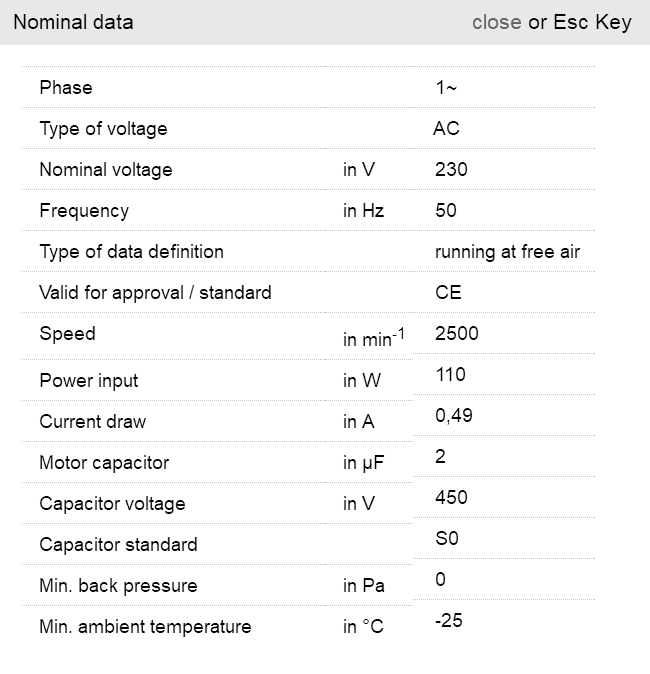The height and width of the screenshot is (674, 650).
Task: Select the in Hz unit cell
Action: (x=363, y=211)
